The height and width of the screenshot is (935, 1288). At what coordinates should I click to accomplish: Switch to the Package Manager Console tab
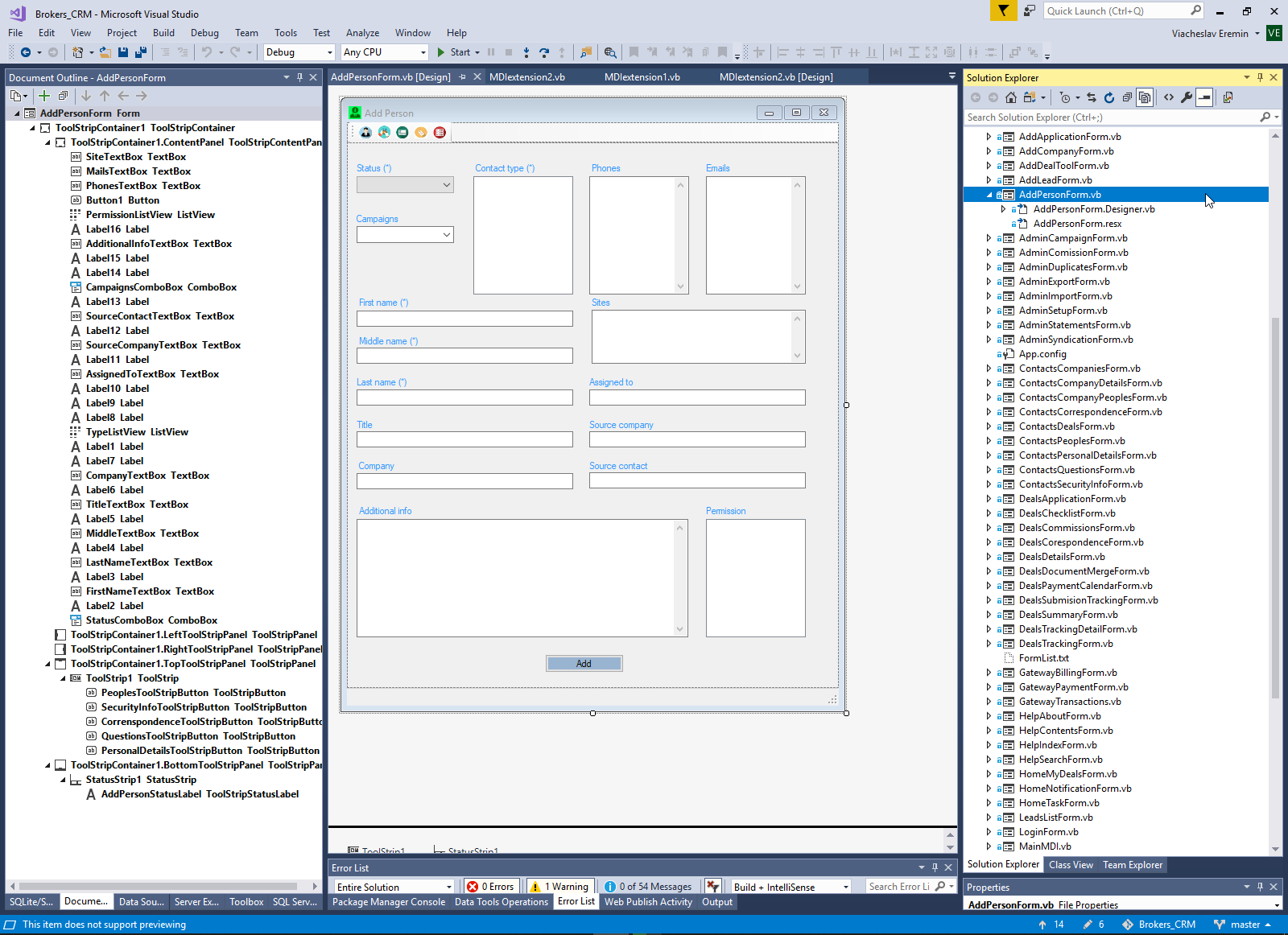tap(389, 902)
